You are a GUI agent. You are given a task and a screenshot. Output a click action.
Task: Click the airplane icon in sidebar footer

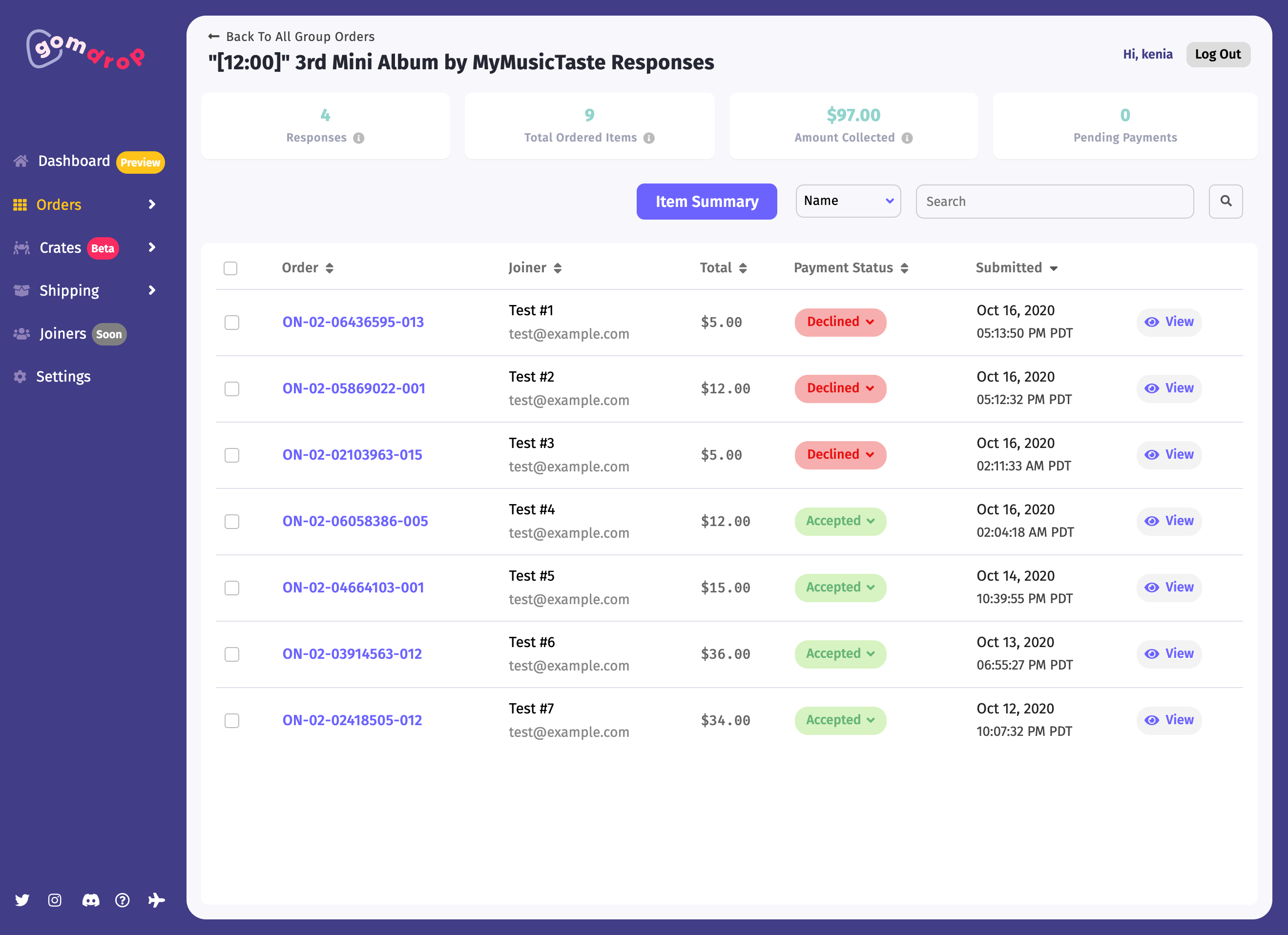[x=156, y=900]
